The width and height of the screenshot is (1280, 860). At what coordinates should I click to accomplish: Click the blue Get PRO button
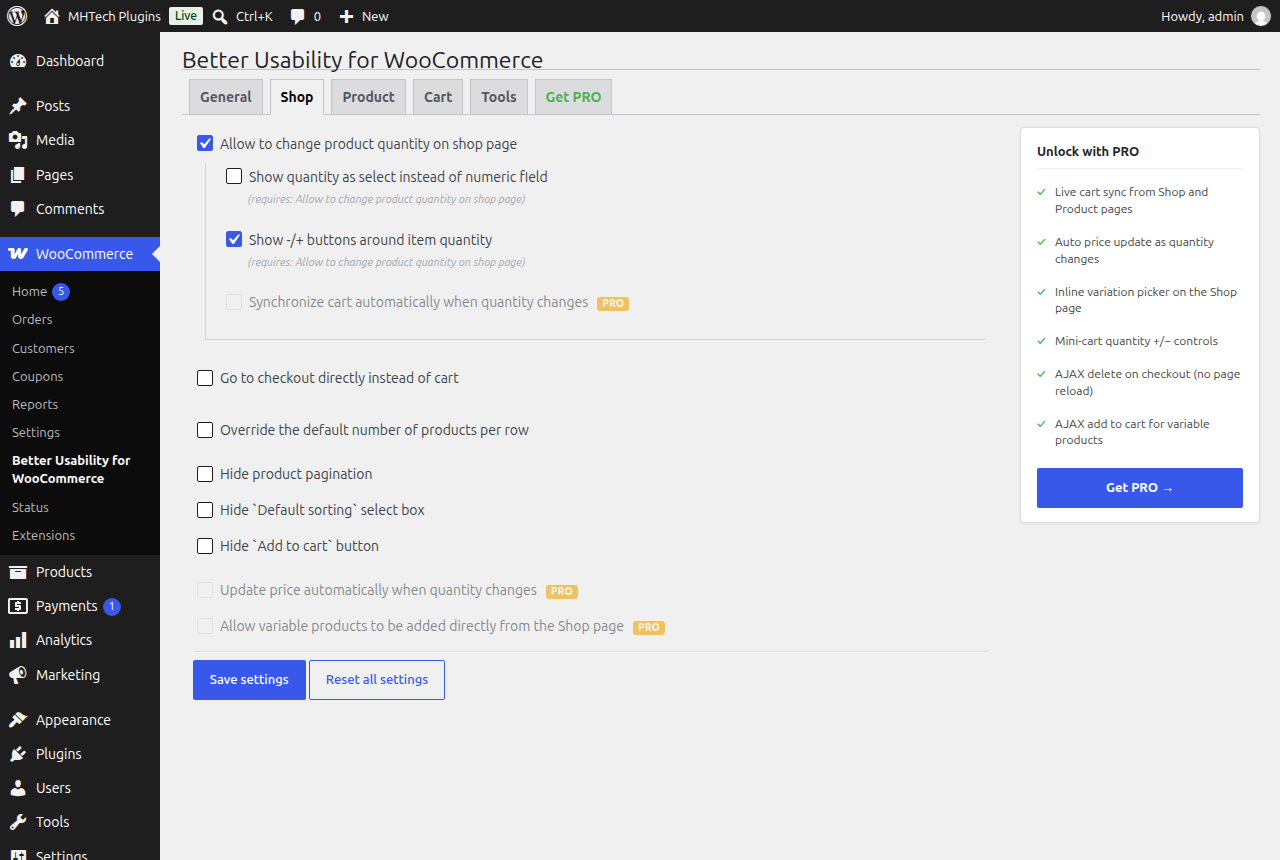click(x=1140, y=488)
